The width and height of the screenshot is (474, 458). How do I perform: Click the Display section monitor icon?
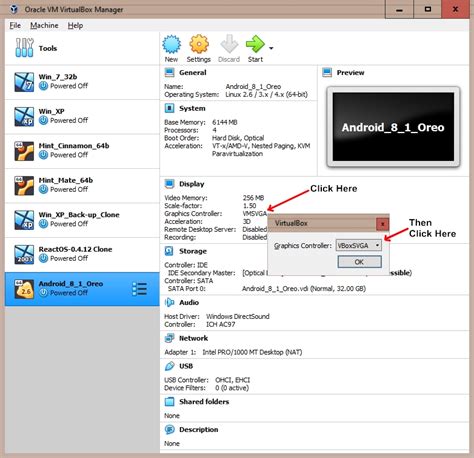pyautogui.click(x=170, y=184)
